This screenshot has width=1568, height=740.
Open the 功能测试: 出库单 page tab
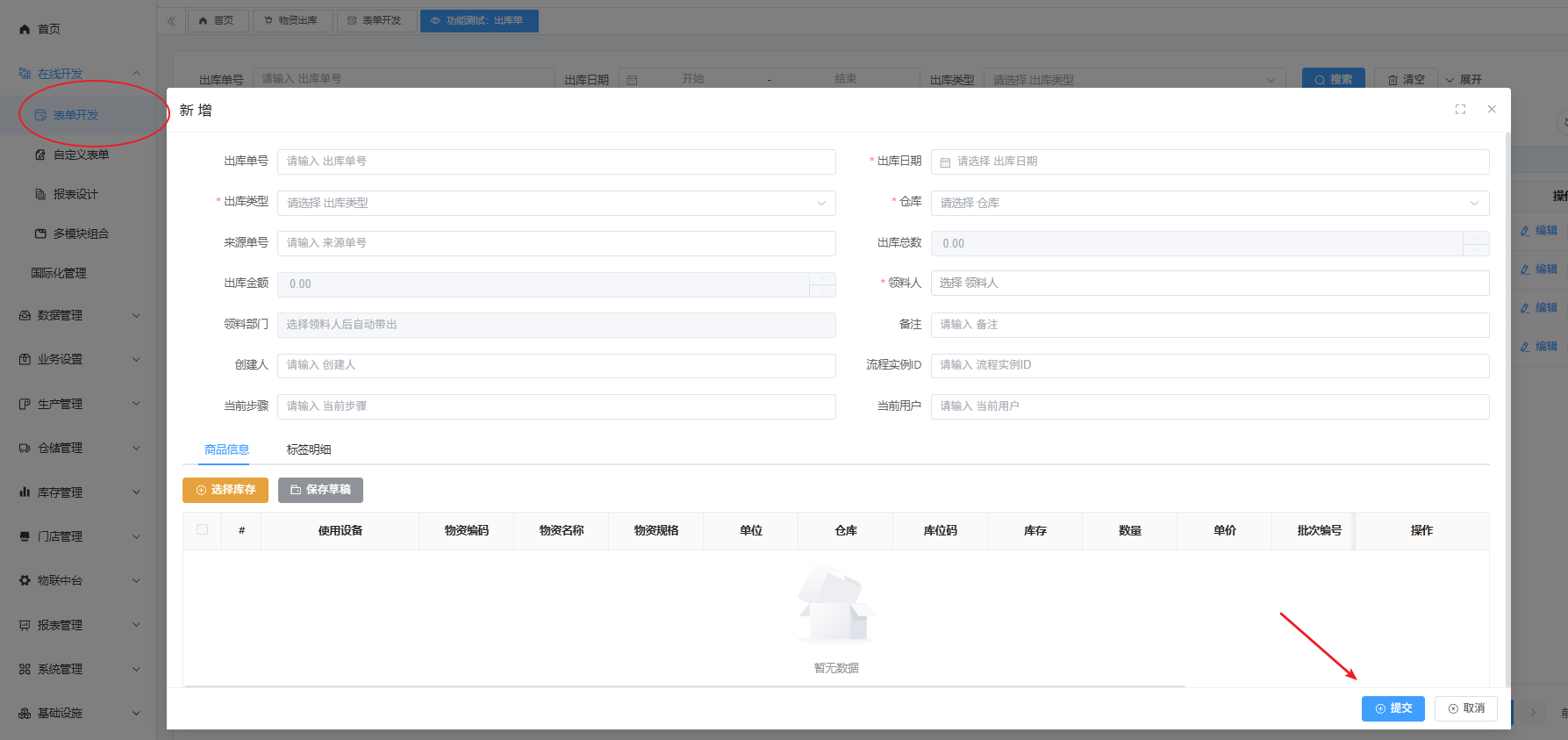tap(479, 20)
